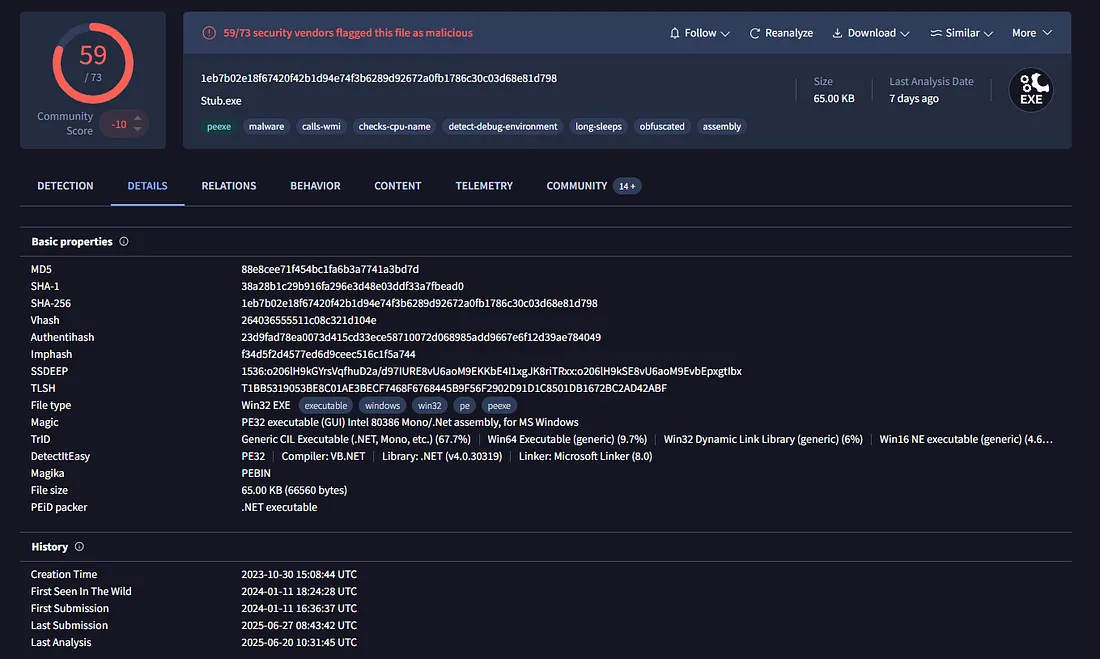The width and height of the screenshot is (1100, 659).
Task: Switch to the Detection tab
Action: coord(65,186)
